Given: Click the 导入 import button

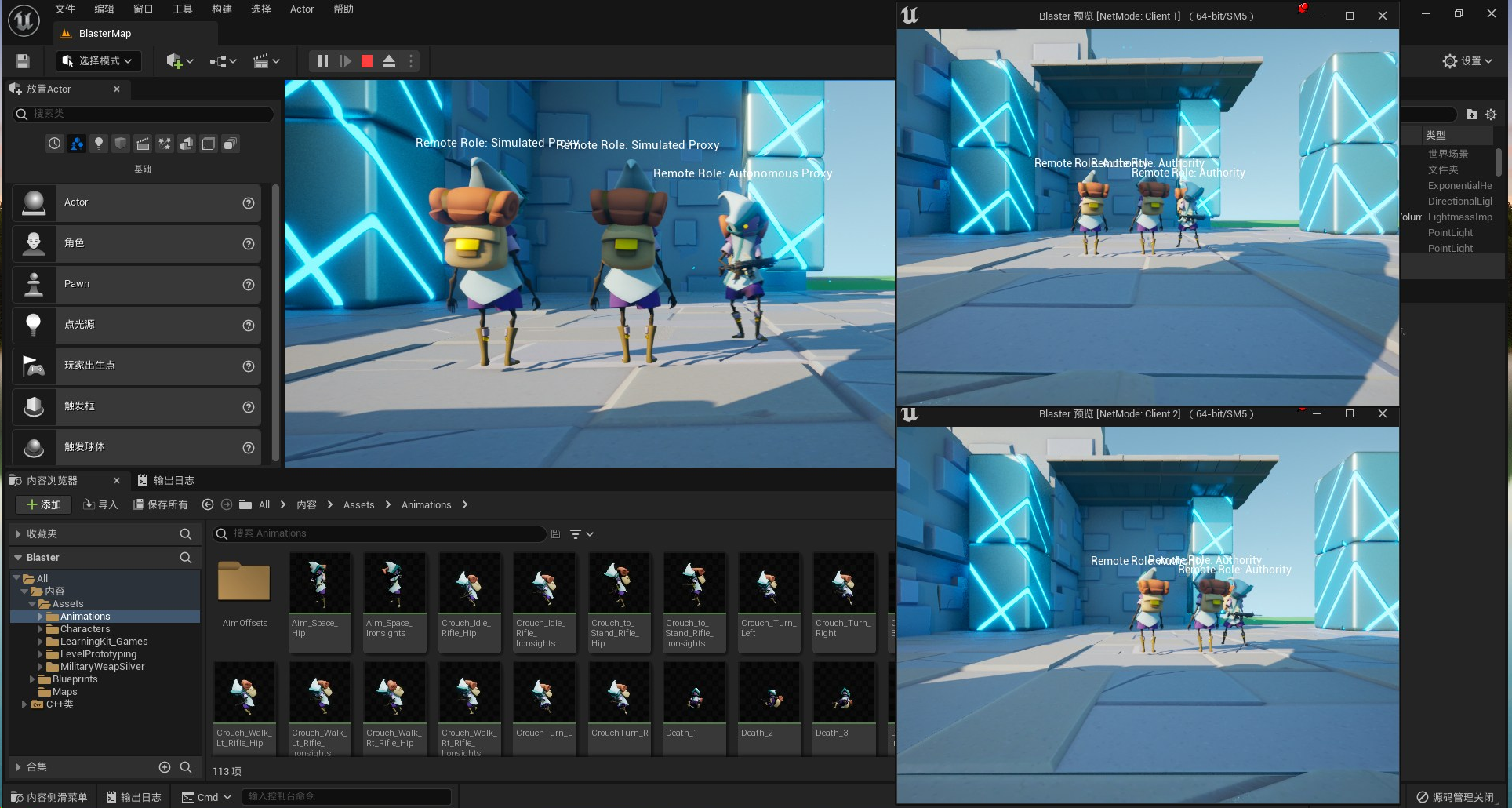Looking at the screenshot, I should (x=100, y=504).
